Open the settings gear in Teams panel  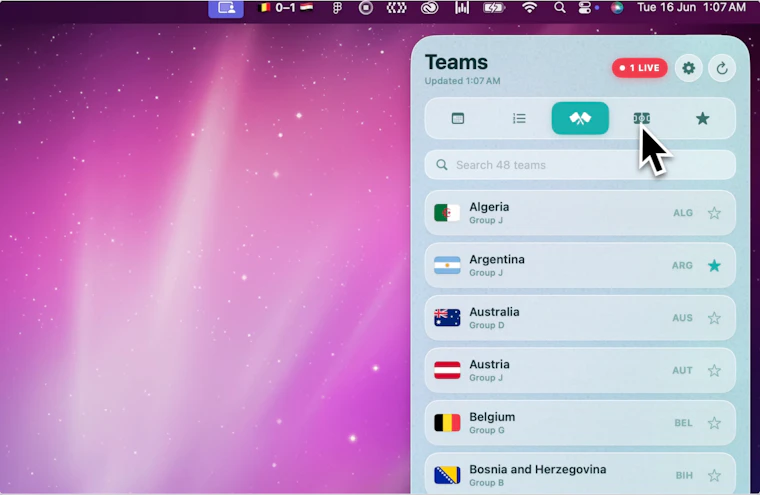point(688,68)
